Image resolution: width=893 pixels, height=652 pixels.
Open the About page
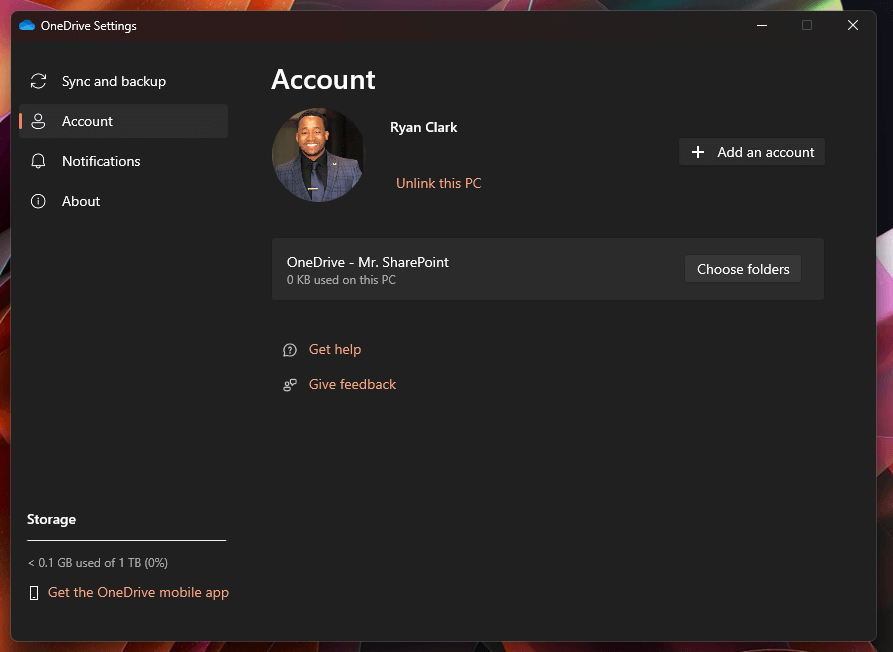click(124, 201)
